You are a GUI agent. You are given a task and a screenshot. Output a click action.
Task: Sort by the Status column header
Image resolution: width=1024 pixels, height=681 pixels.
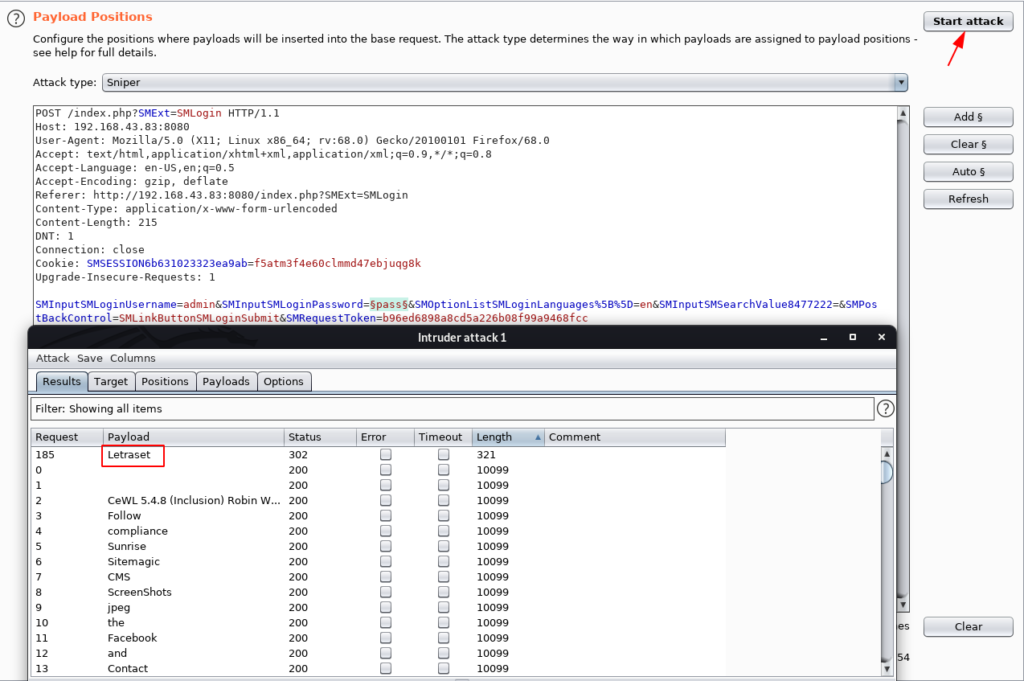click(320, 437)
